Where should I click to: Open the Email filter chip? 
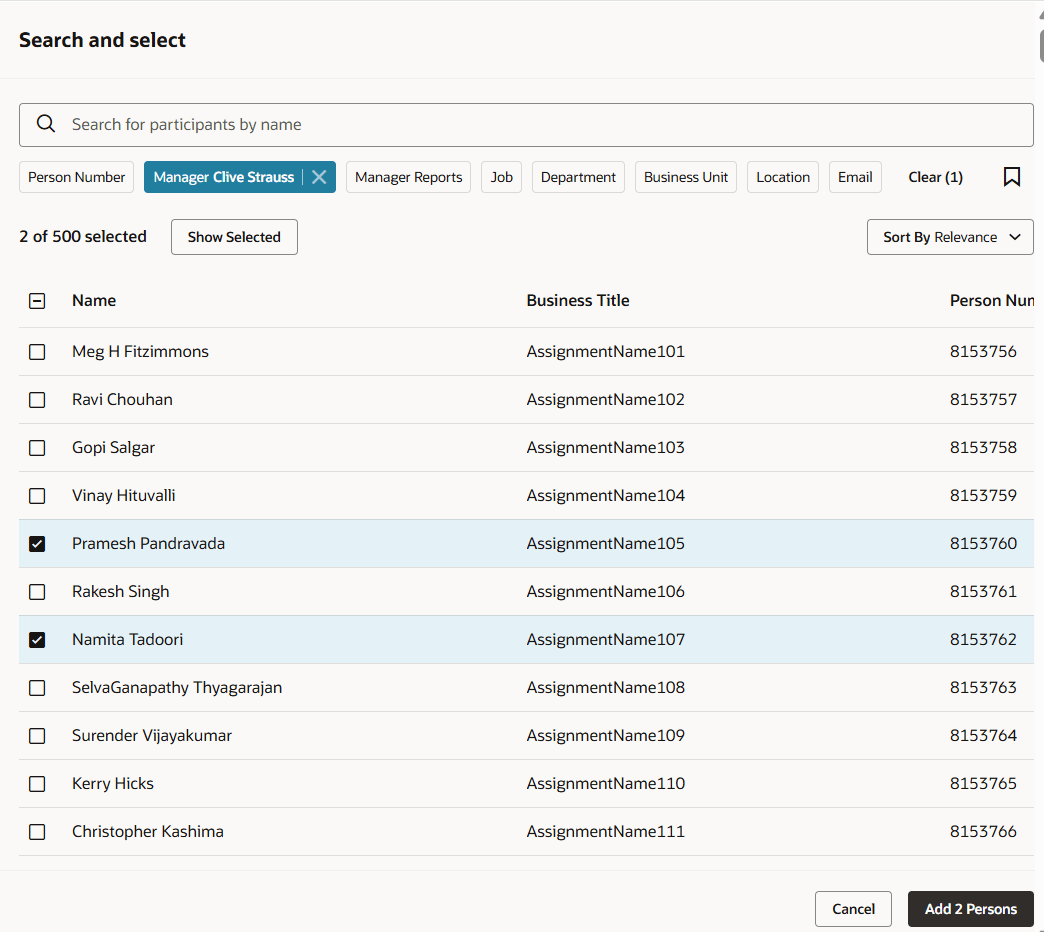coord(855,177)
